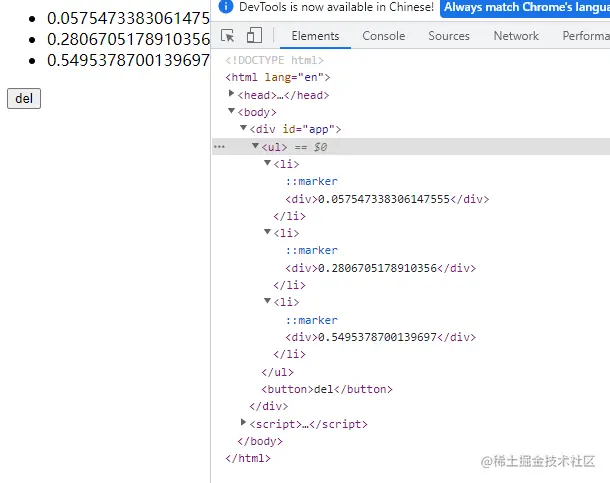Open the Console tab
Viewport: 610px width, 483px height.
point(384,36)
